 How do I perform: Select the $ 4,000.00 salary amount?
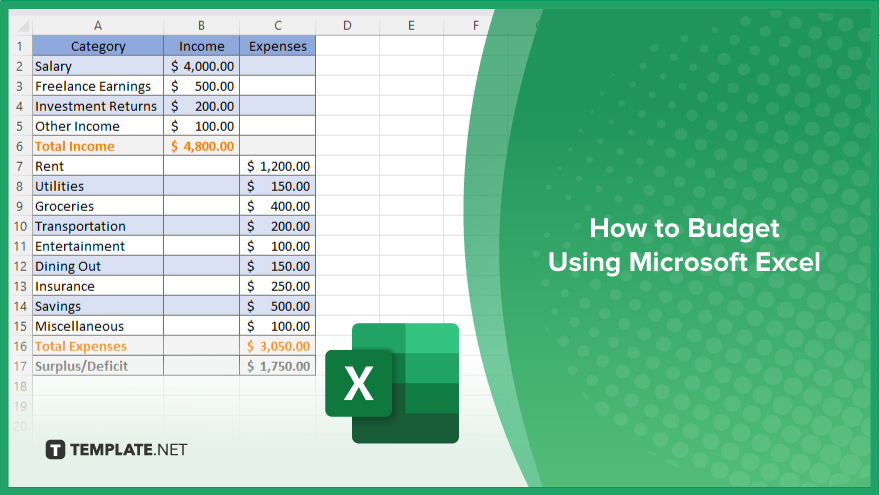201,66
